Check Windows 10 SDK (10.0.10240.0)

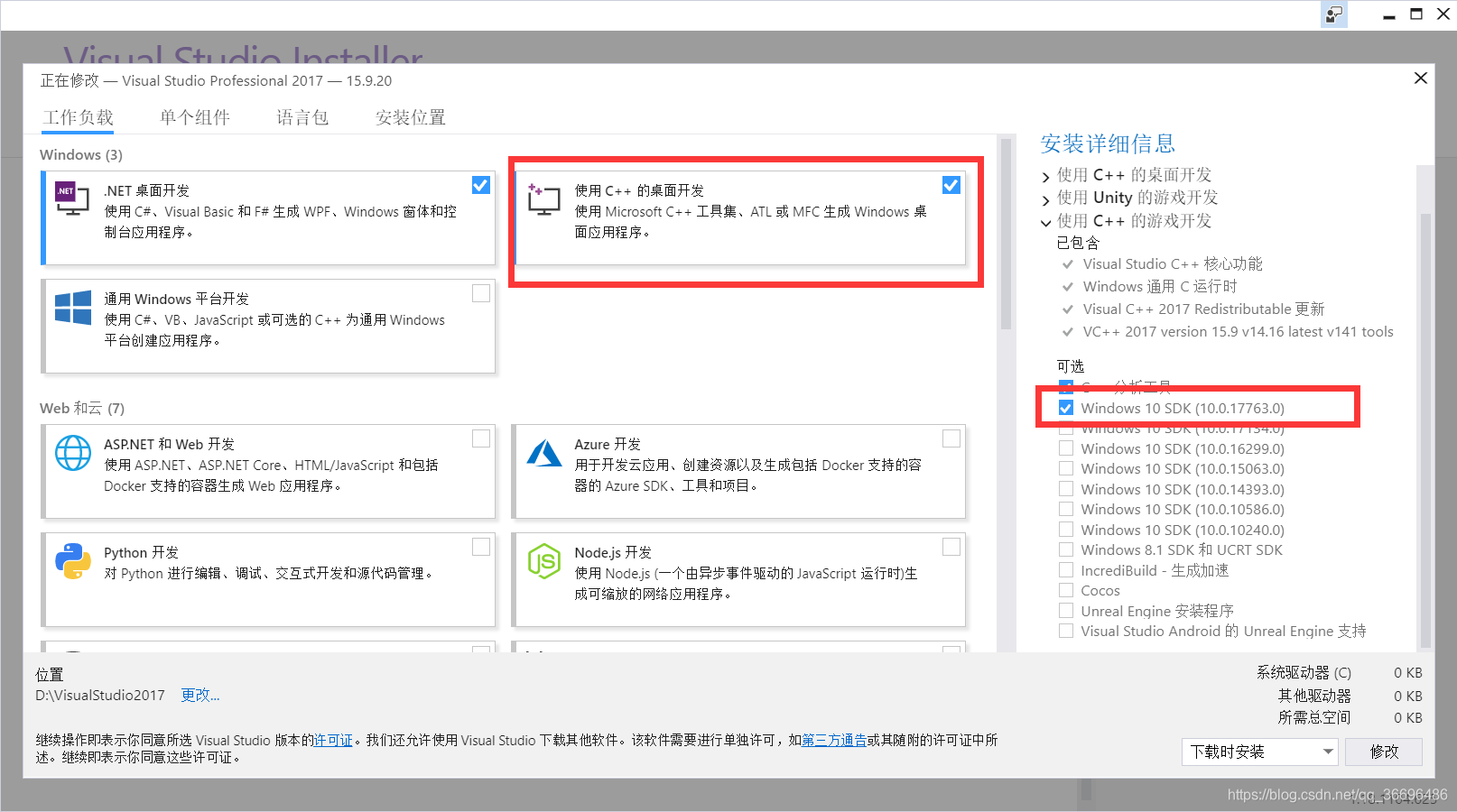click(1066, 530)
